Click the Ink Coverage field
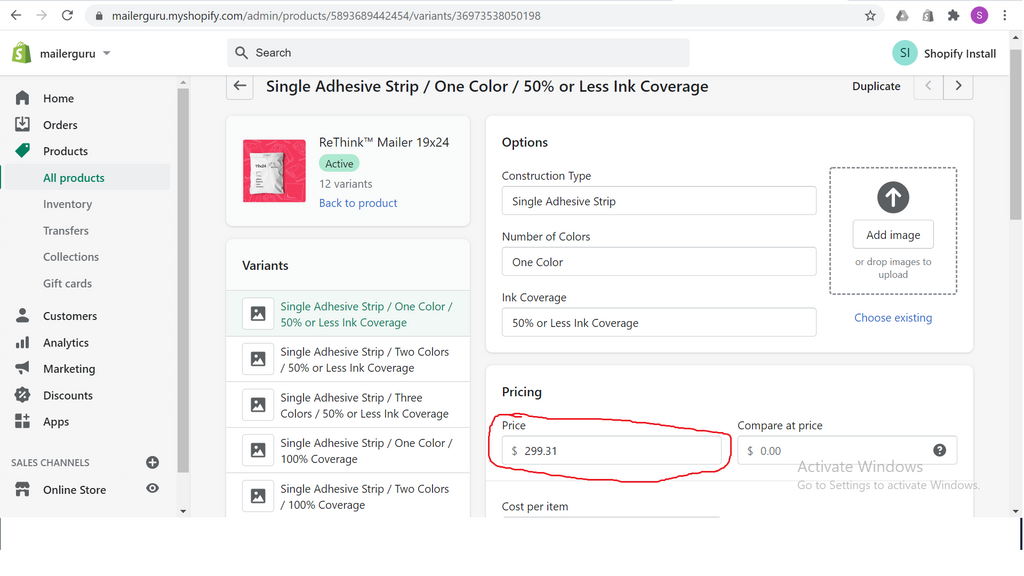1024x576 pixels. [659, 323]
